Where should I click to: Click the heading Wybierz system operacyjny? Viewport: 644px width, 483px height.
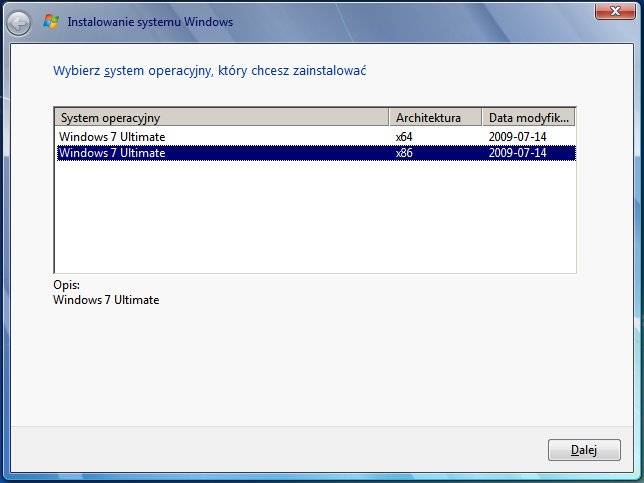(209, 71)
